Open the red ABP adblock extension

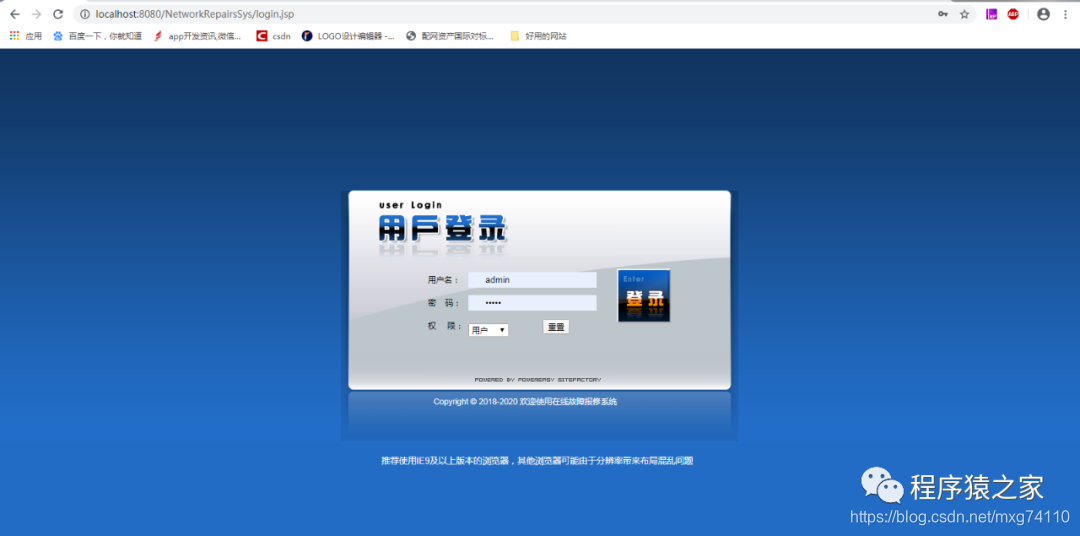(x=1012, y=14)
